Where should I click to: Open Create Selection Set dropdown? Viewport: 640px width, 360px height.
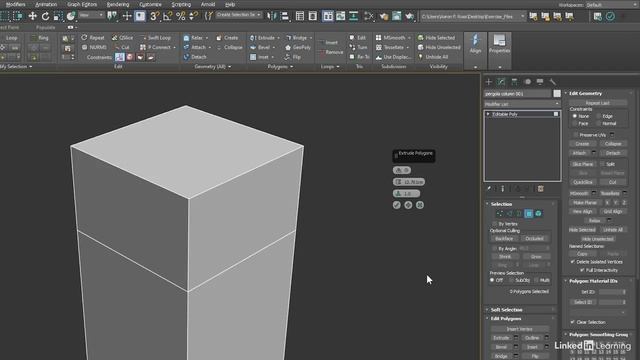pos(239,15)
